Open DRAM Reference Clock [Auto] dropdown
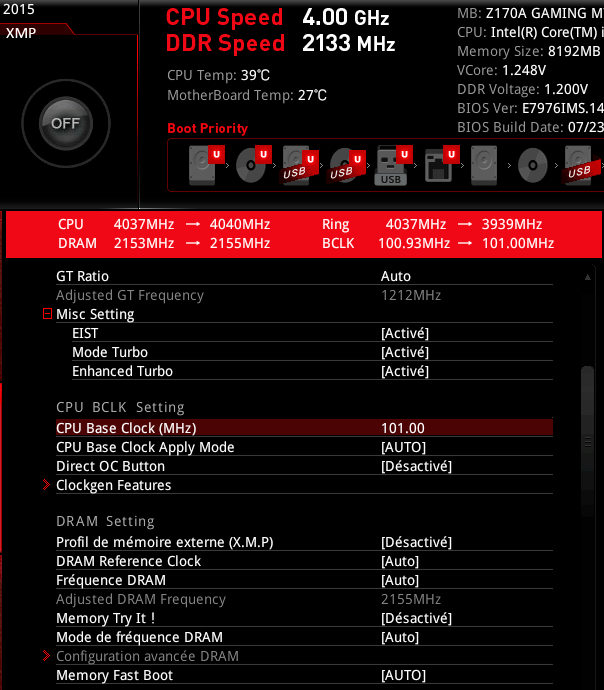604x690 pixels. click(400, 561)
